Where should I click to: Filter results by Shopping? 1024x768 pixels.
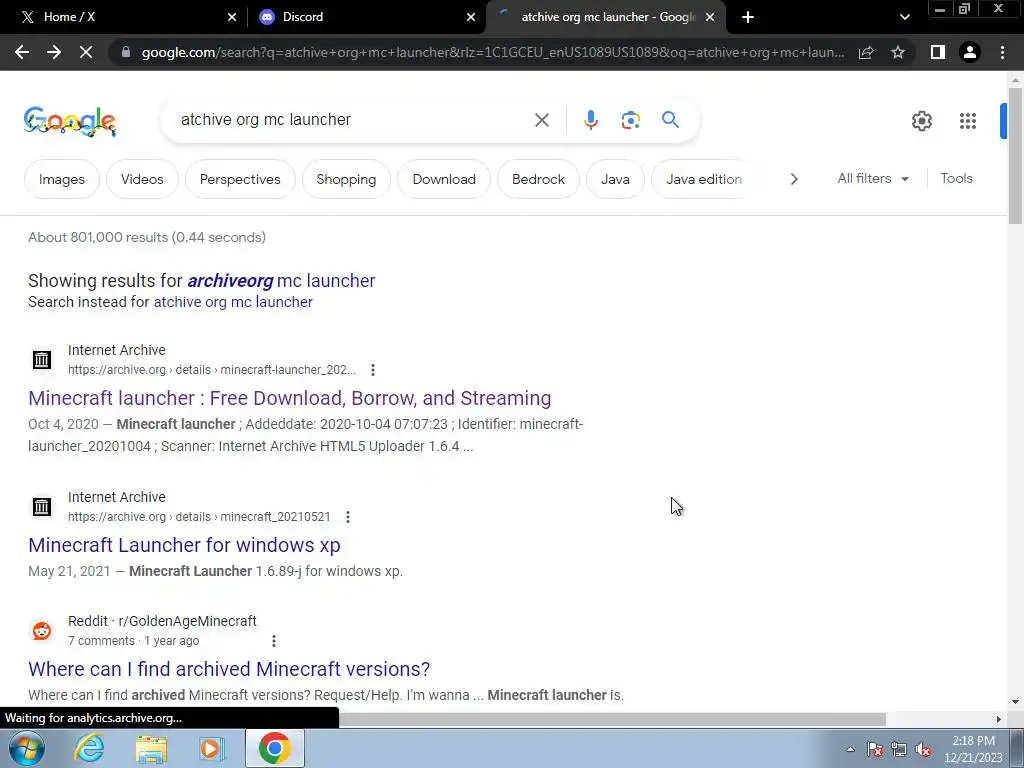click(x=346, y=179)
